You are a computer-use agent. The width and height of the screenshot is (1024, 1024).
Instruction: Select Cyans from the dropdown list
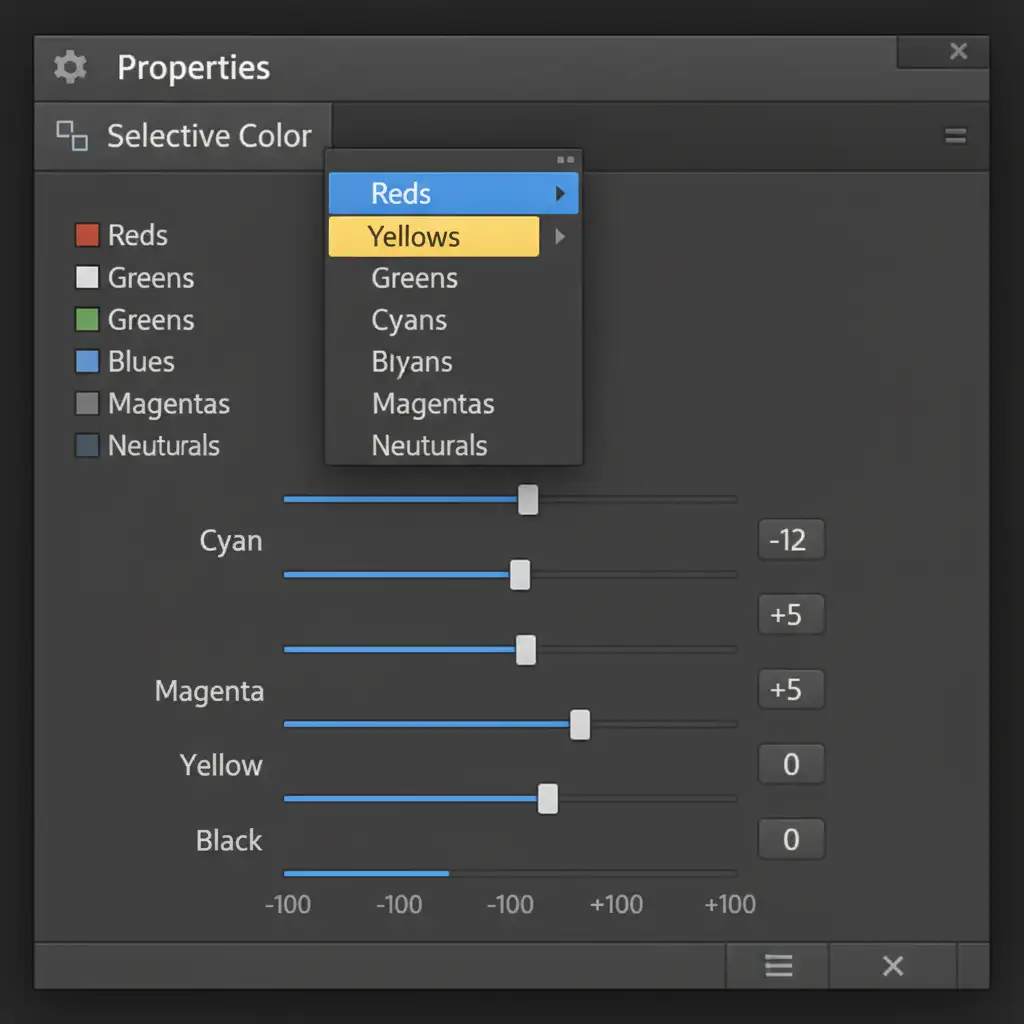[409, 320]
